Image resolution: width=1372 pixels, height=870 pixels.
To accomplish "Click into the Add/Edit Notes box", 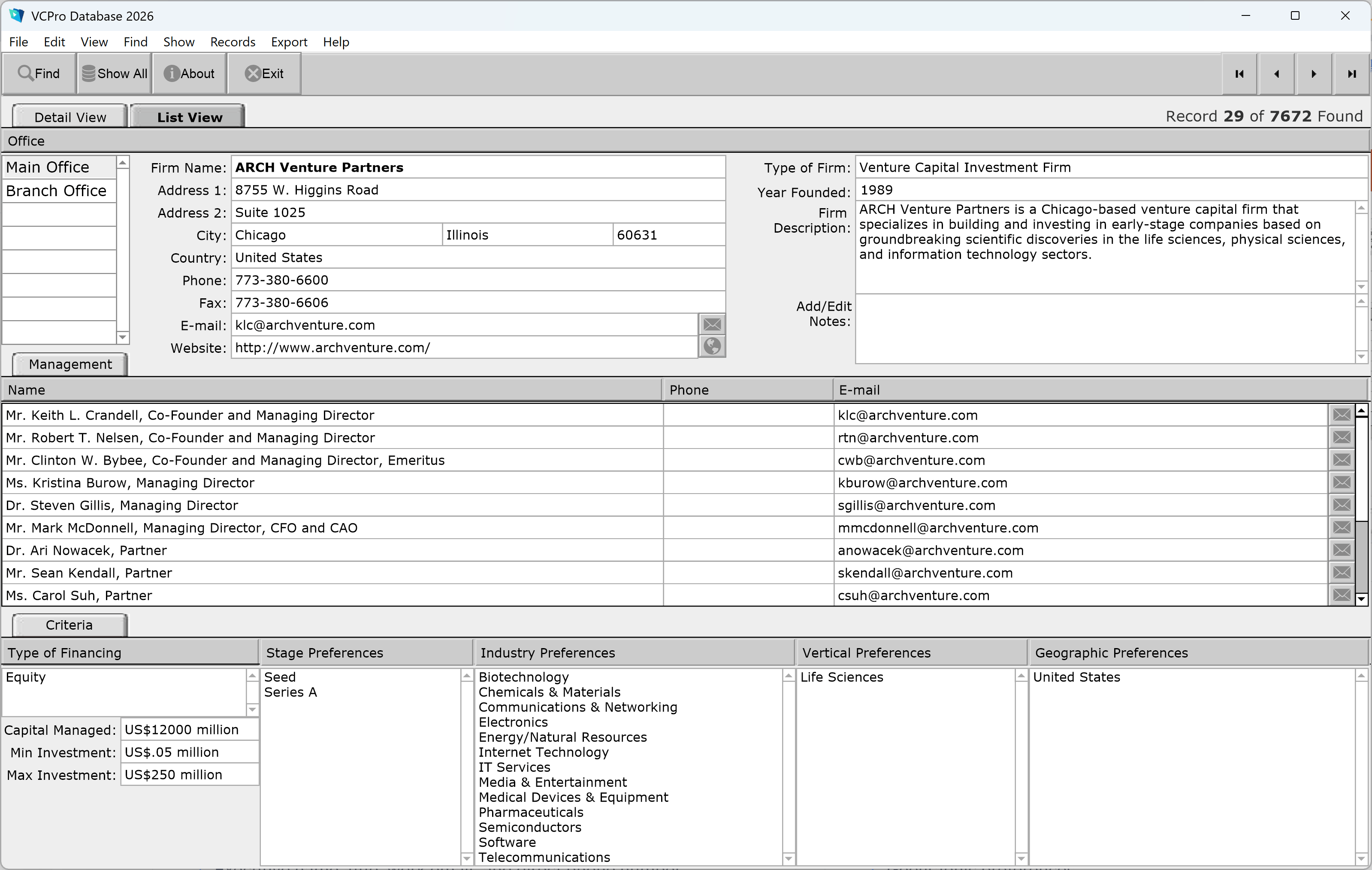I will [x=1105, y=329].
